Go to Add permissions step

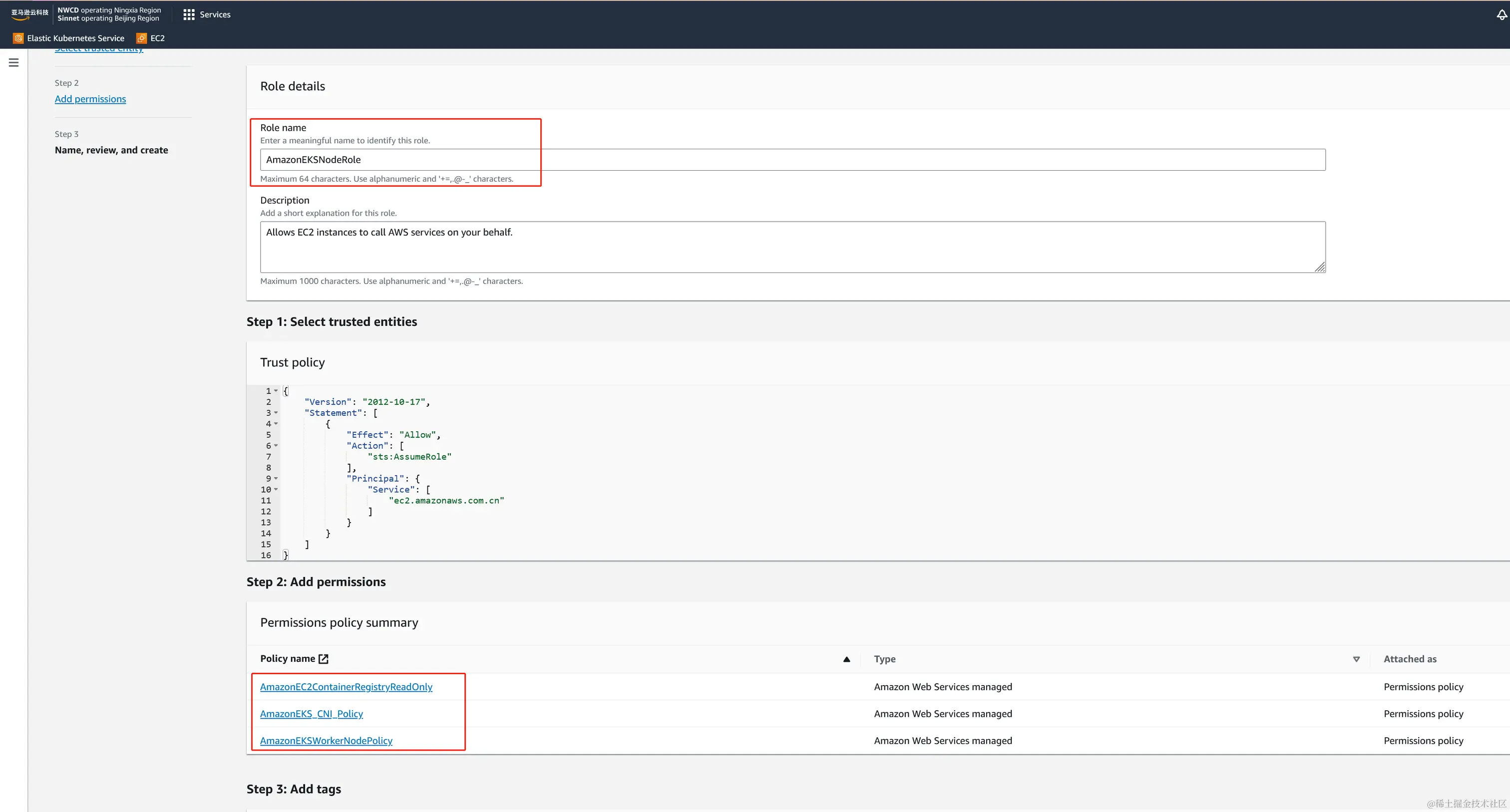coord(90,99)
